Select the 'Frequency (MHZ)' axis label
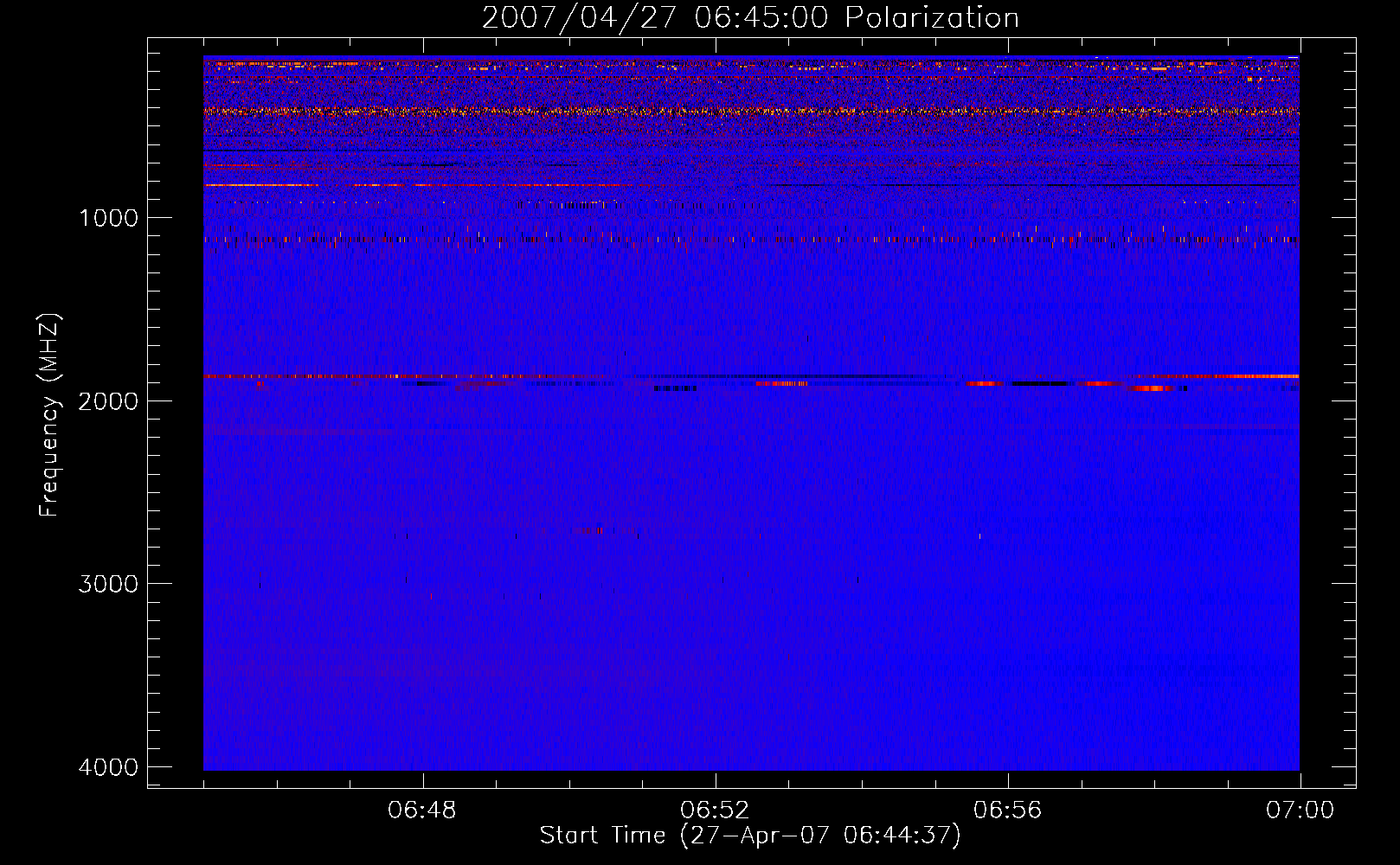 (50, 415)
